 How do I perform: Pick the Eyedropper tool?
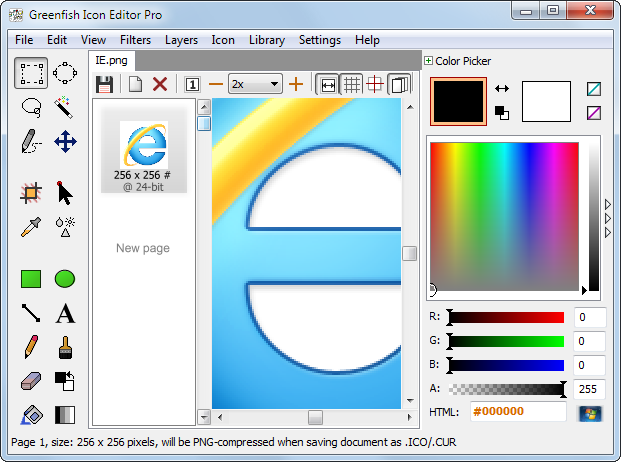[x=30, y=227]
